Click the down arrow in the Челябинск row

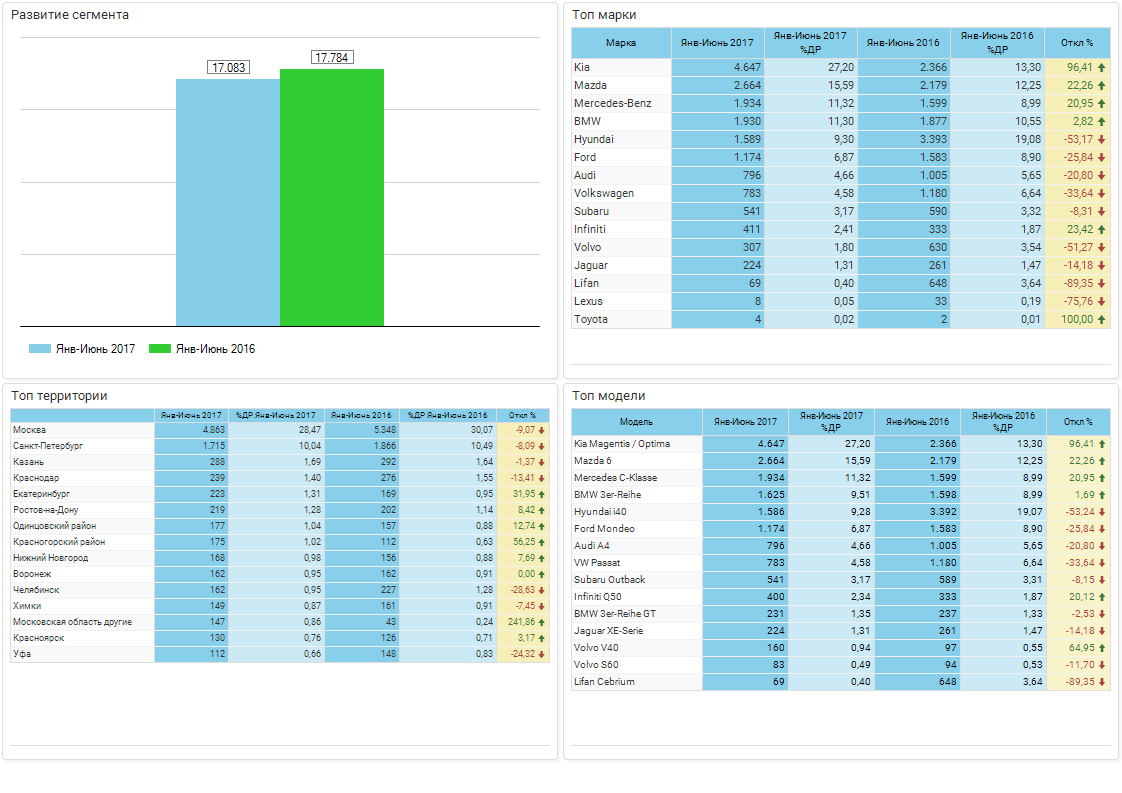pyautogui.click(x=542, y=590)
